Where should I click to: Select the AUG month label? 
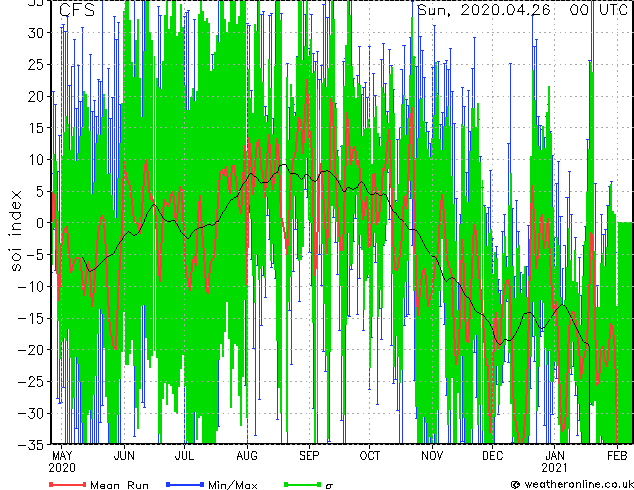coord(247,456)
